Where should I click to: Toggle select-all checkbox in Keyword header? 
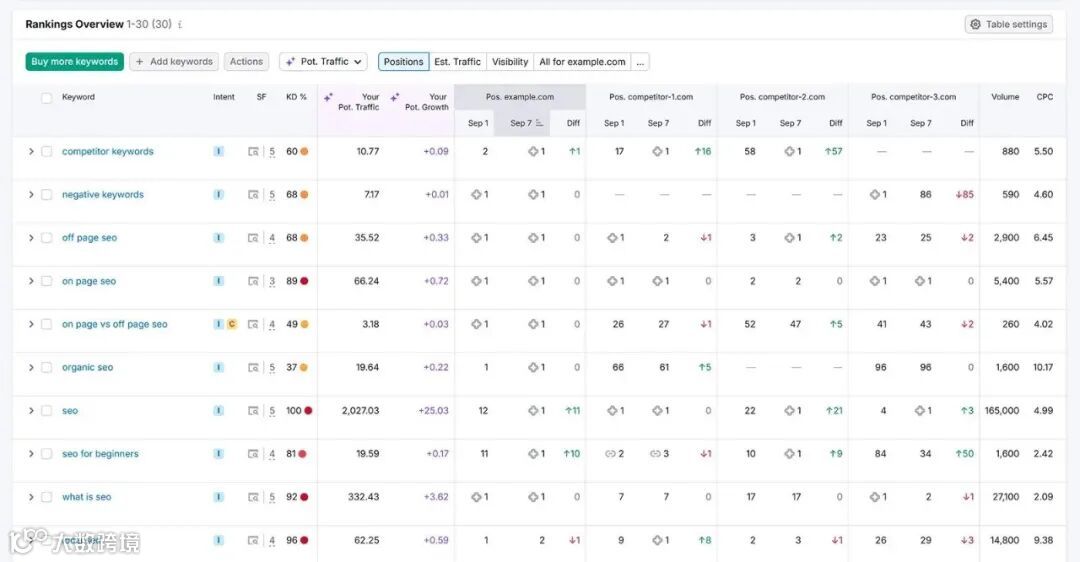point(46,98)
